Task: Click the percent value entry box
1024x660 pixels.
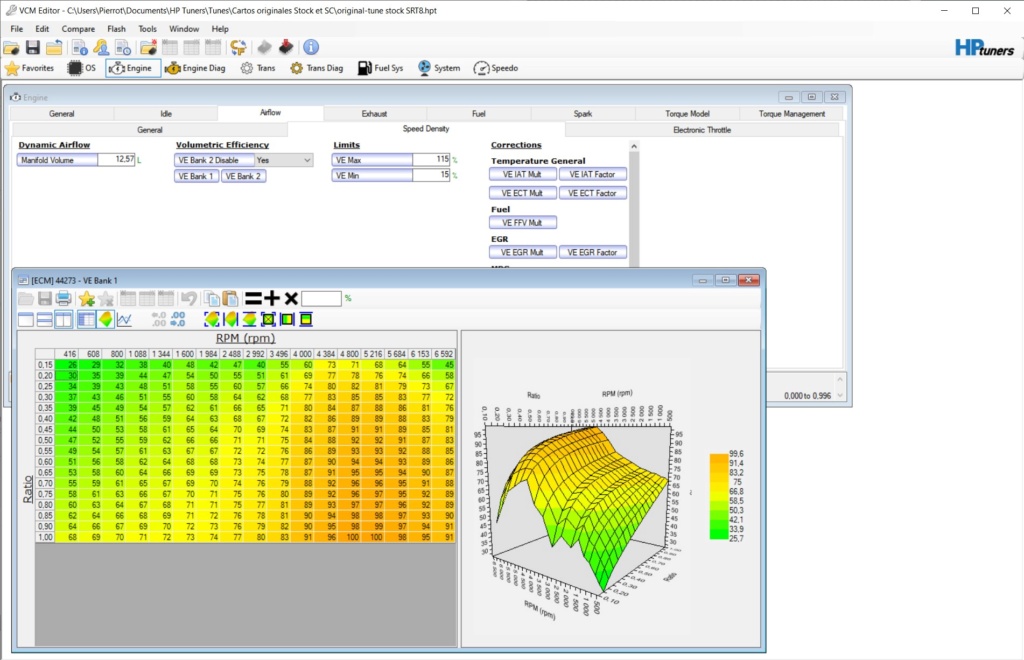Action: click(321, 299)
